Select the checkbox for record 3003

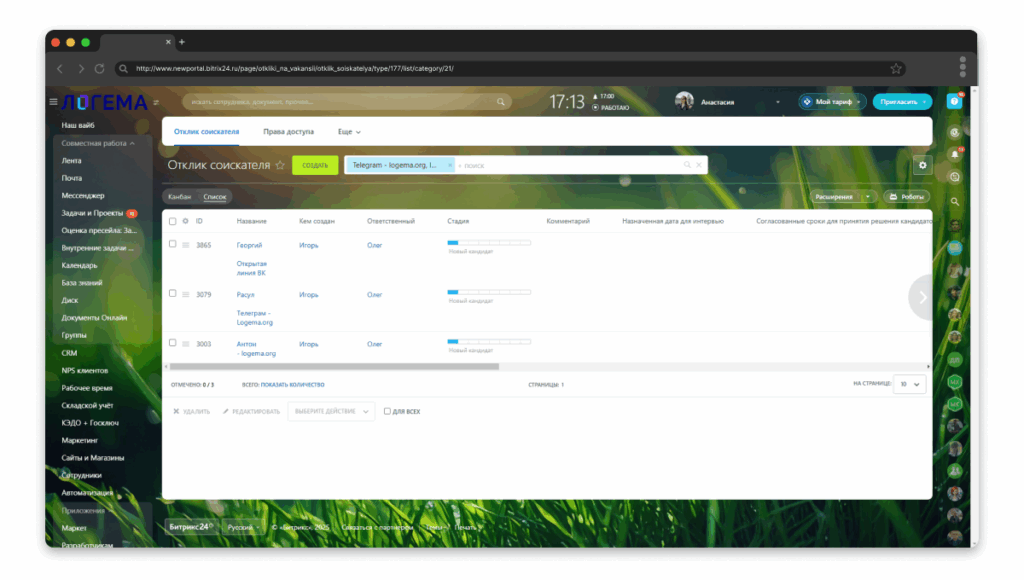coord(172,343)
